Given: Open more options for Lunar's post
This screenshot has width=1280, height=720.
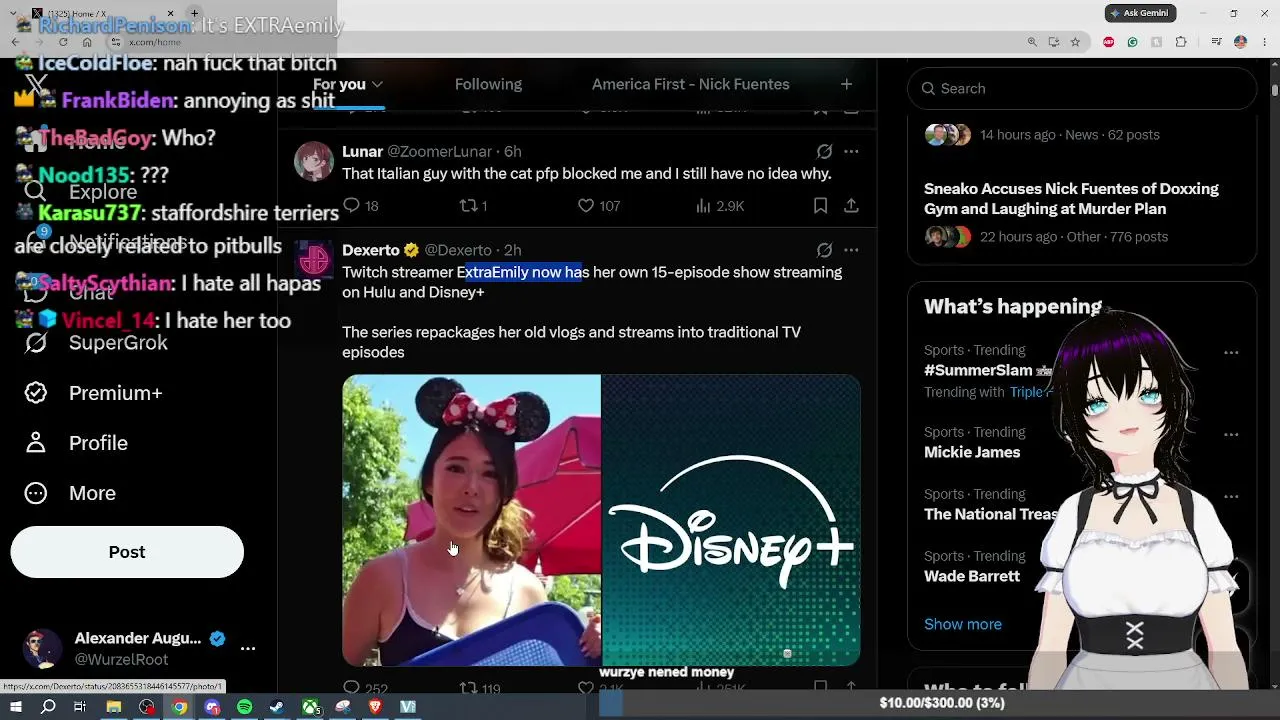Looking at the screenshot, I should coord(851,152).
